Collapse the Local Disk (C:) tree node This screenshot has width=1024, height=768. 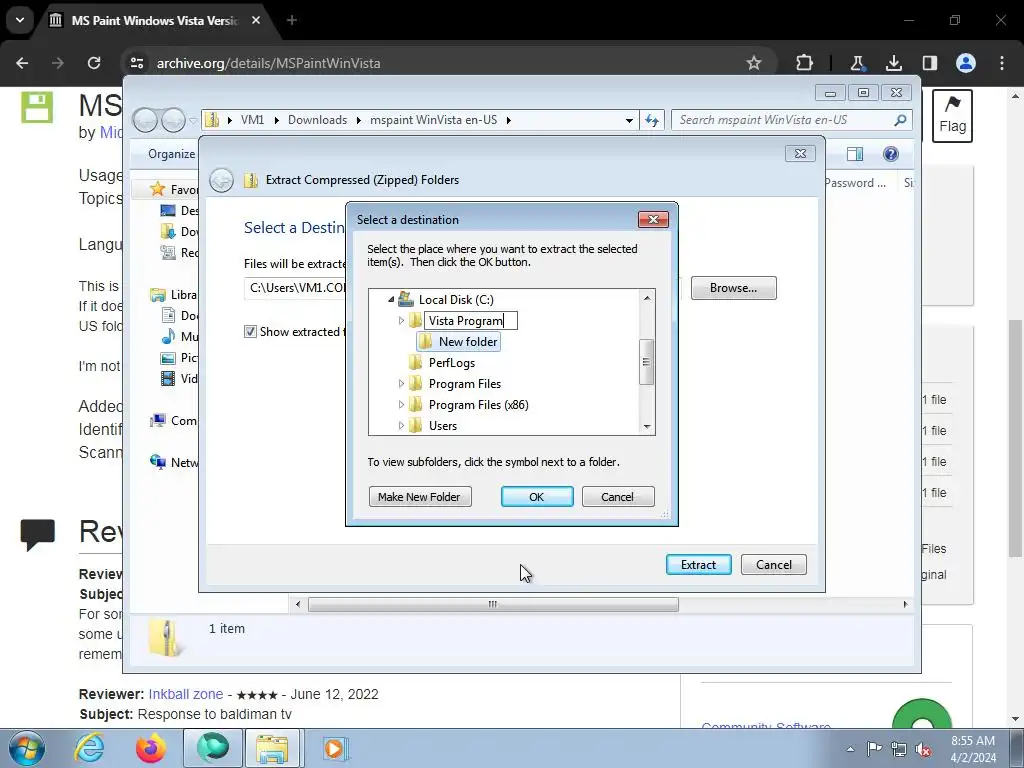click(x=391, y=300)
